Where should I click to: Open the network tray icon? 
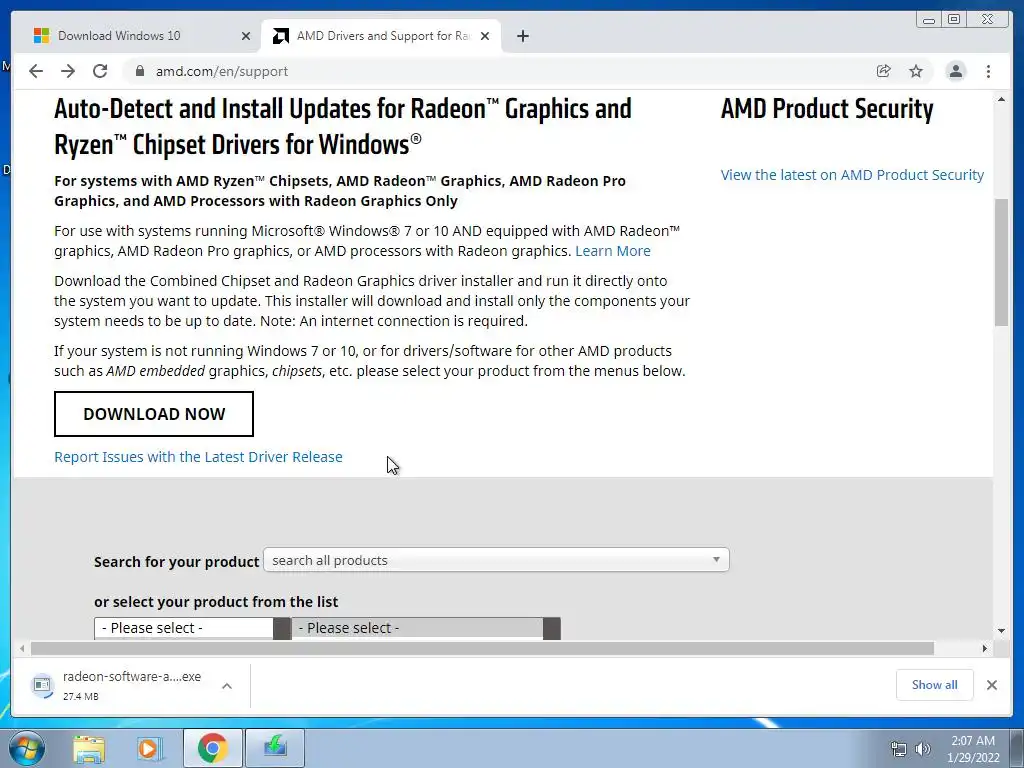(x=899, y=749)
